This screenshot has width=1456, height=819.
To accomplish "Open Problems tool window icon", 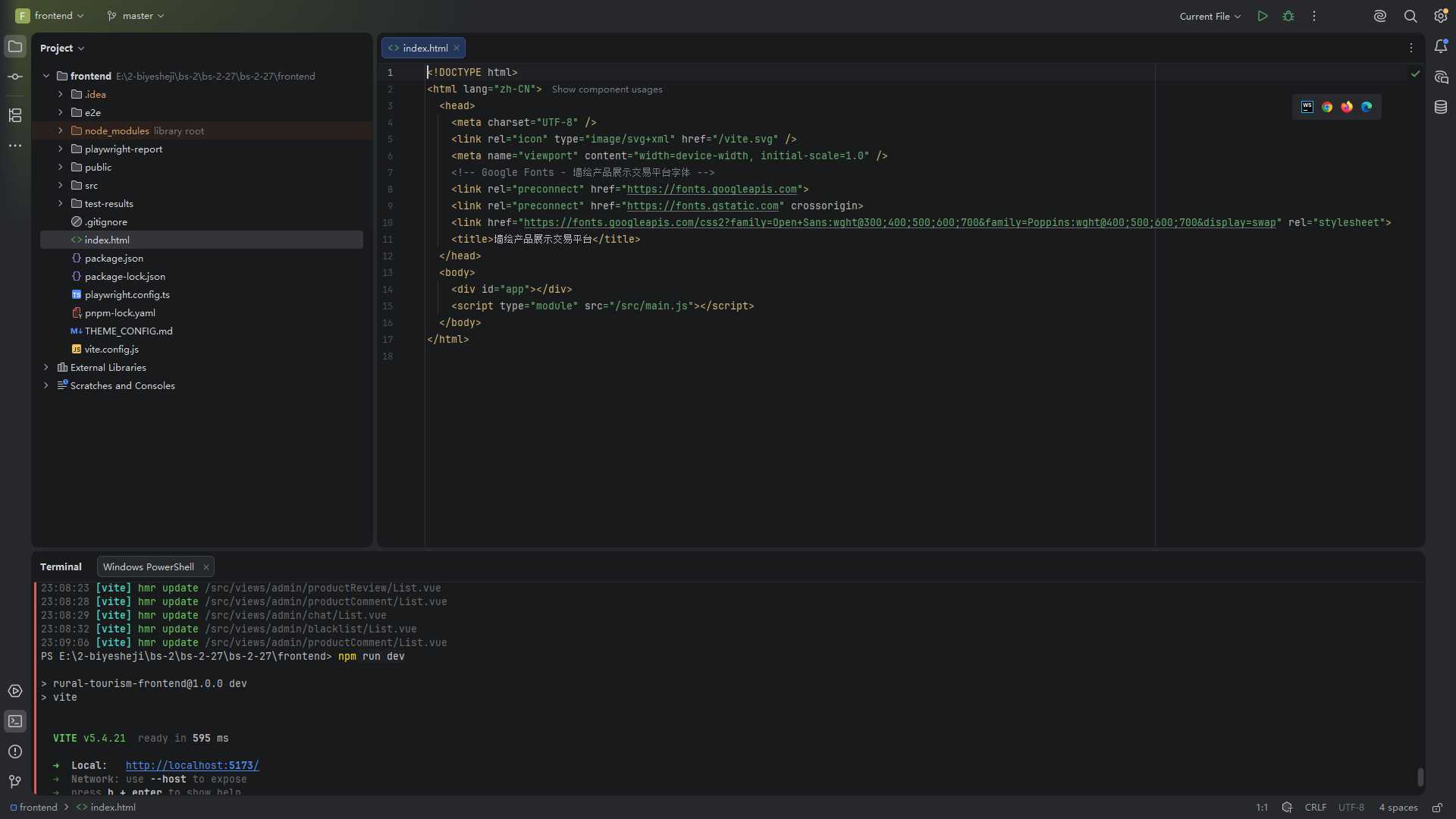I will click(x=15, y=752).
